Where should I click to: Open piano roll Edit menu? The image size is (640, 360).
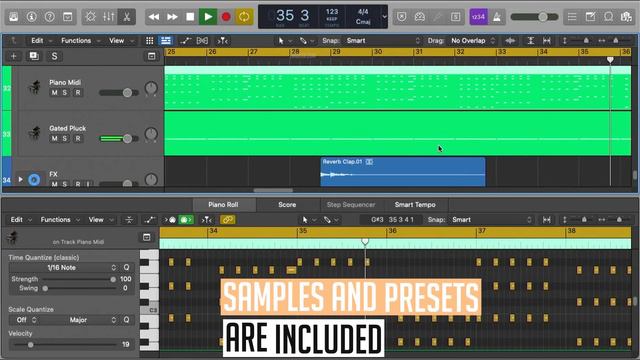[21, 220]
